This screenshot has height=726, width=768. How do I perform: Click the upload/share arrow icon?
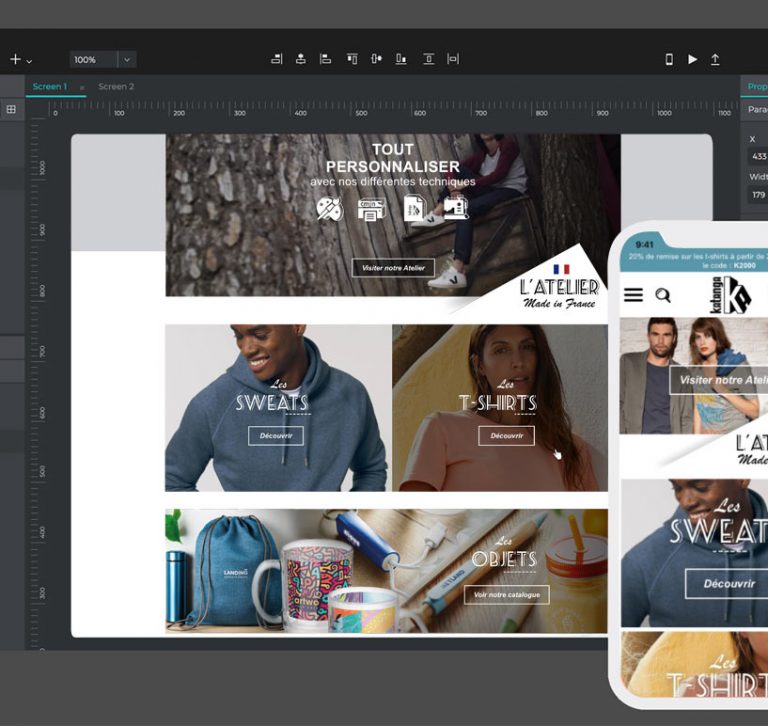[715, 59]
